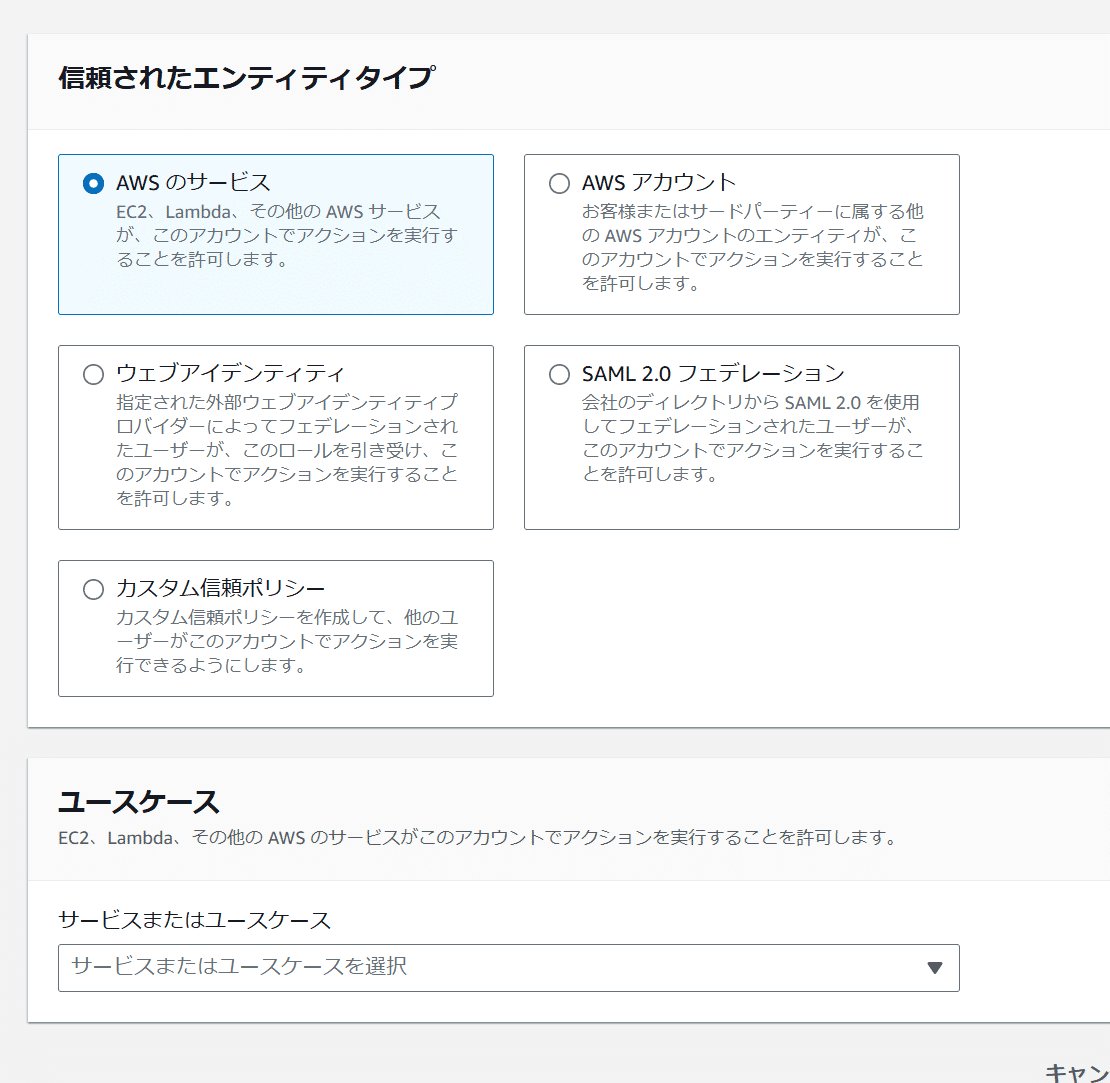
Task: Click the AWS アカウント card description text
Action: coord(753,248)
